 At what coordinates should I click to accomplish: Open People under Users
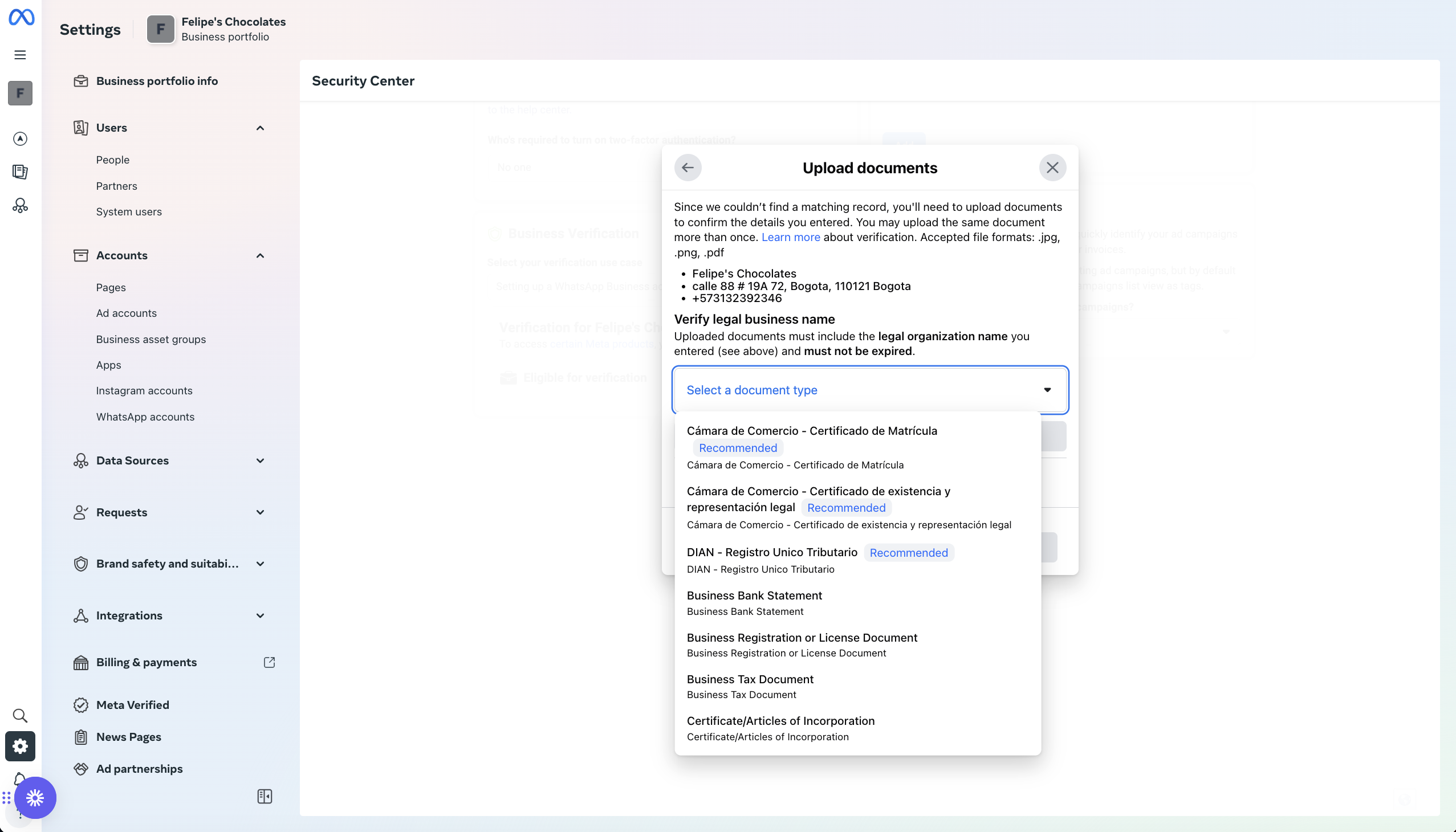click(x=113, y=160)
